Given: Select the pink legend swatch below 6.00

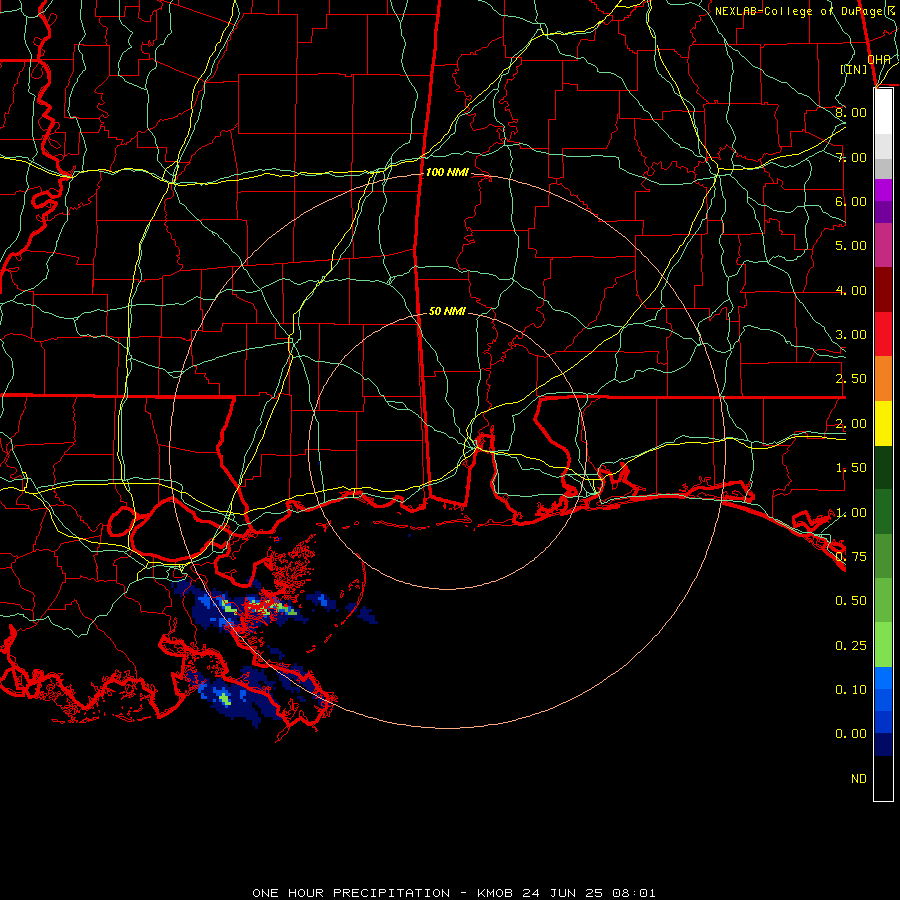Looking at the screenshot, I should coord(883,246).
